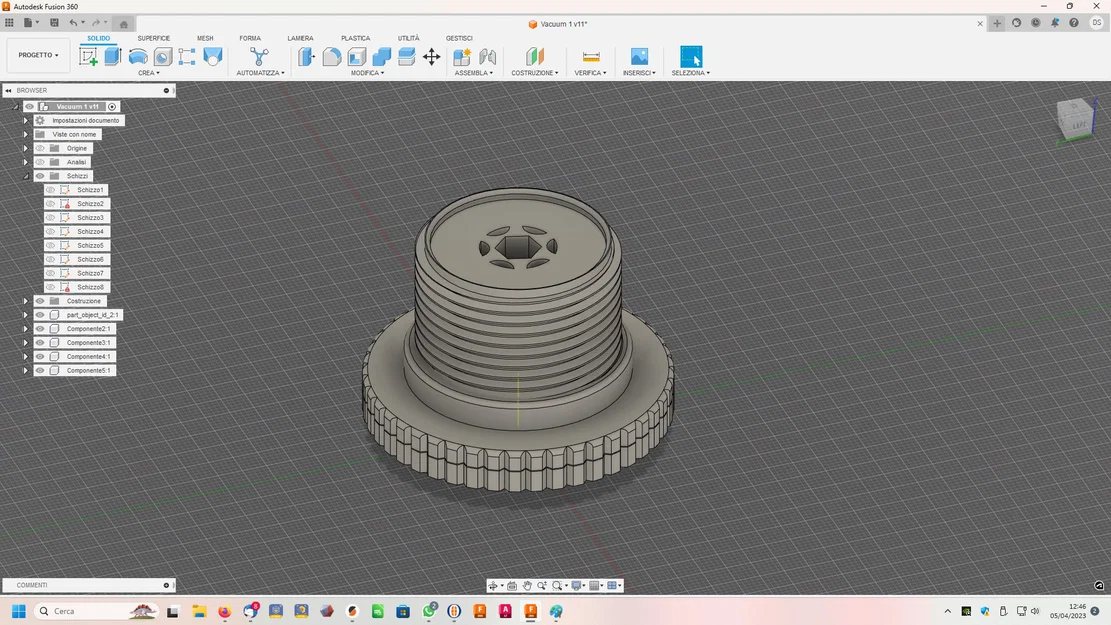The width and height of the screenshot is (1111, 625).
Task: Click the Pan hand icon in navigation bar
Action: (x=527, y=585)
